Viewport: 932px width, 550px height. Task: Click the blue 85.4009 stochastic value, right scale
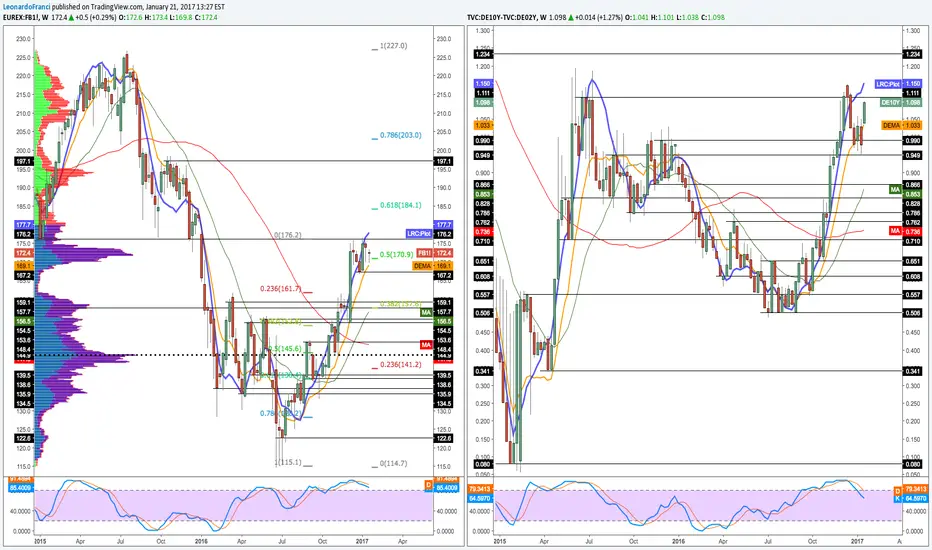[x=447, y=488]
